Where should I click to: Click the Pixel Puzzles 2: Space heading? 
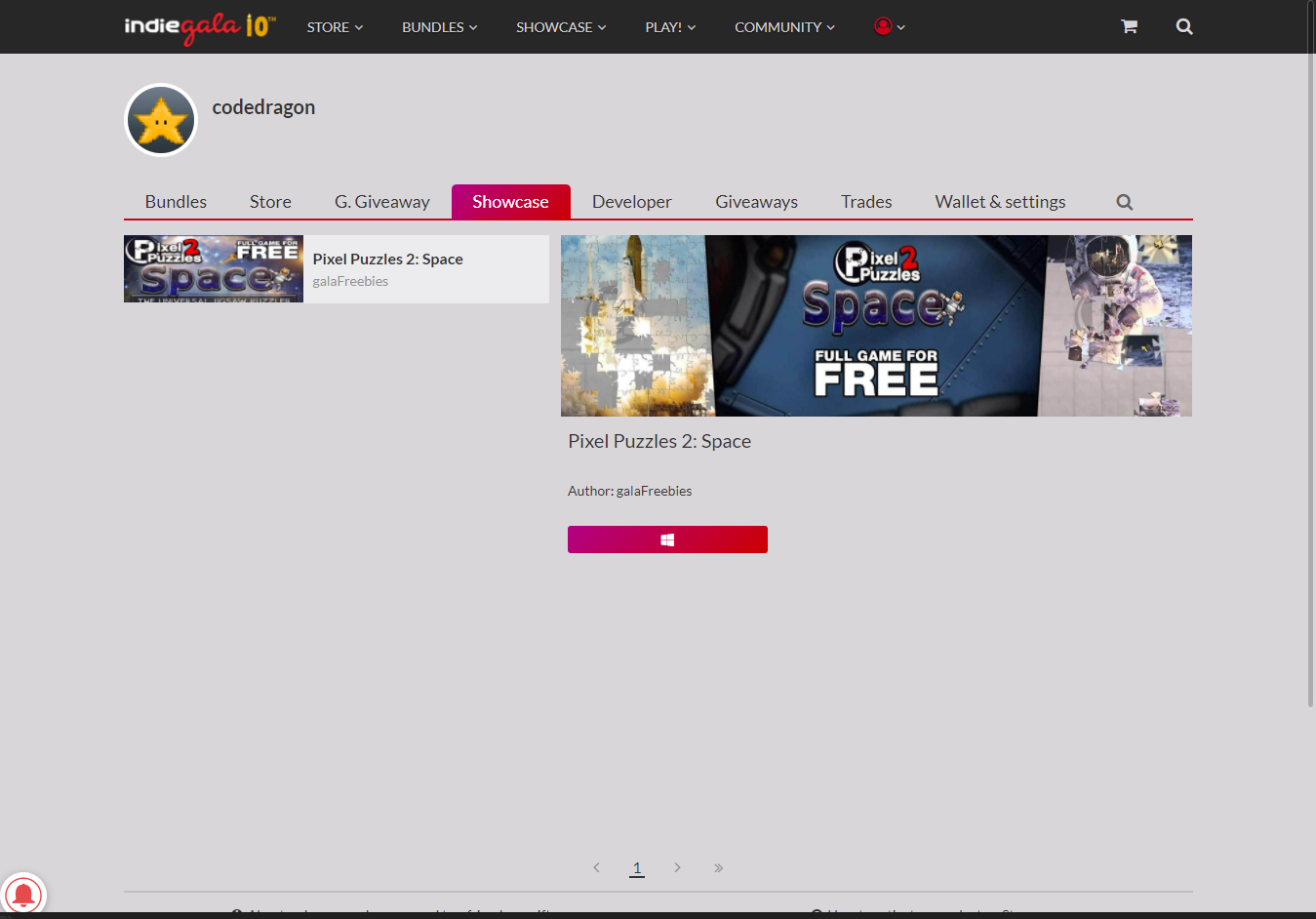pyautogui.click(x=659, y=441)
